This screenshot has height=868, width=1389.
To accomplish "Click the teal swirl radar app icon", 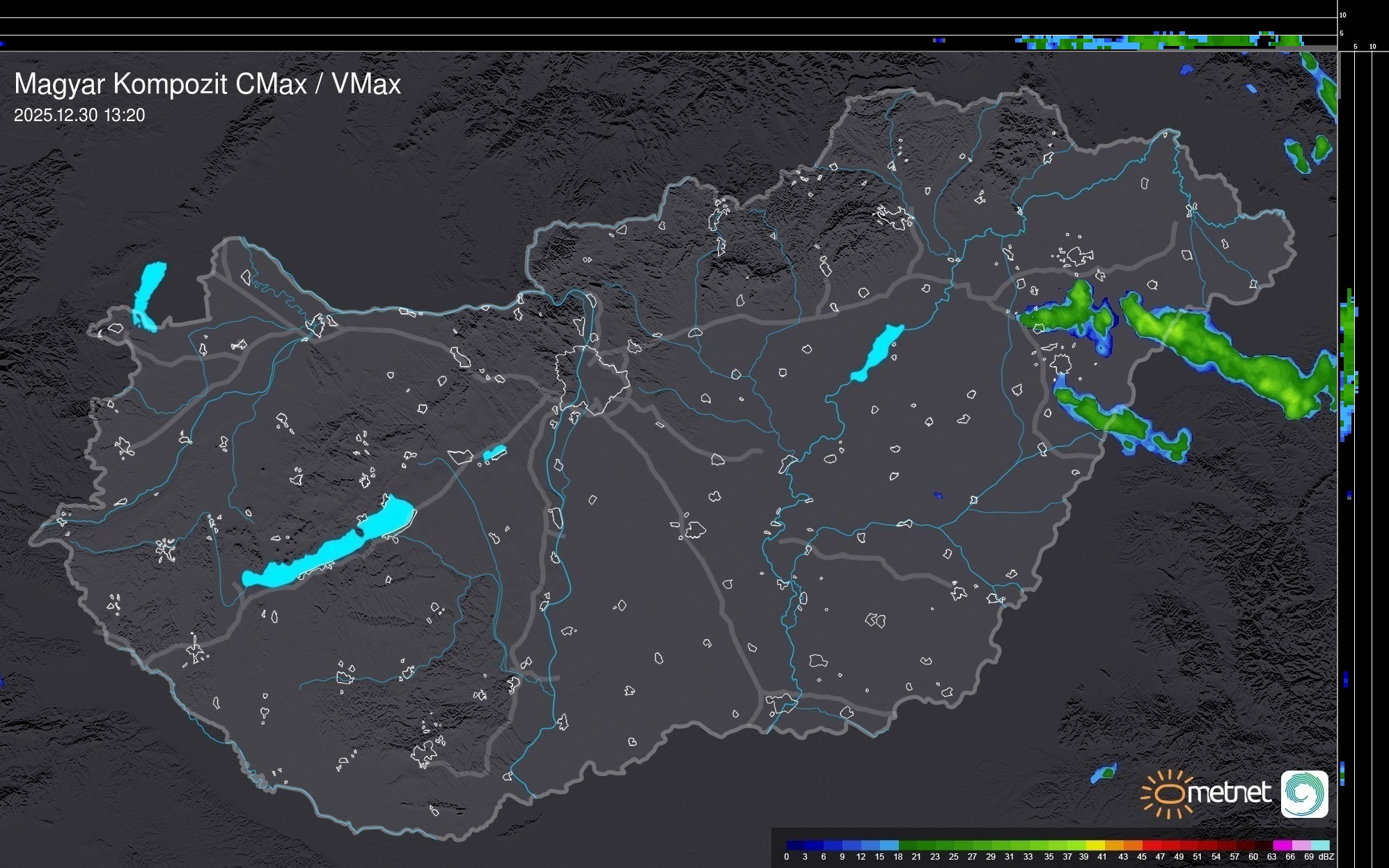I will tap(1304, 794).
